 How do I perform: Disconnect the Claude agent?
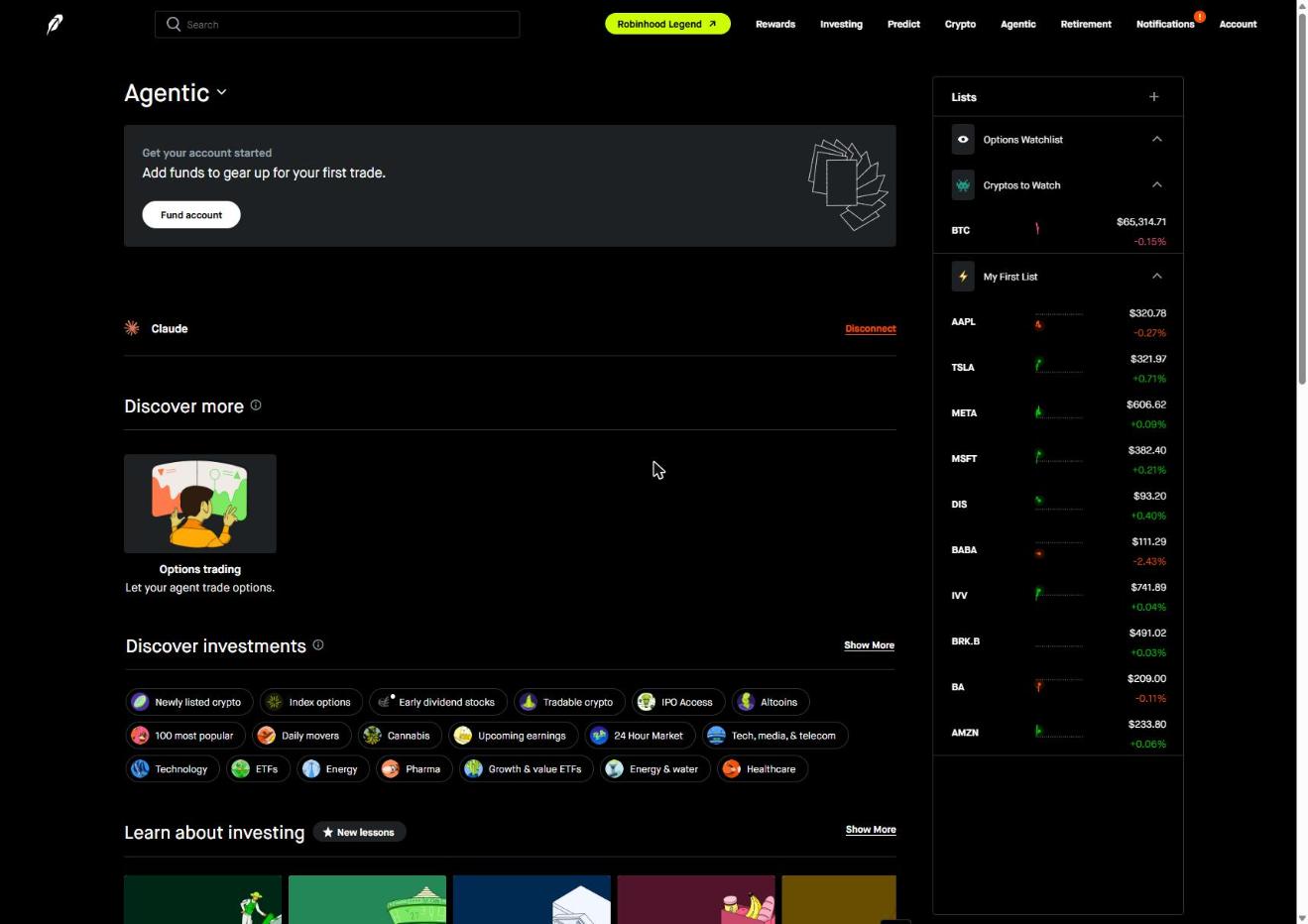tap(871, 329)
